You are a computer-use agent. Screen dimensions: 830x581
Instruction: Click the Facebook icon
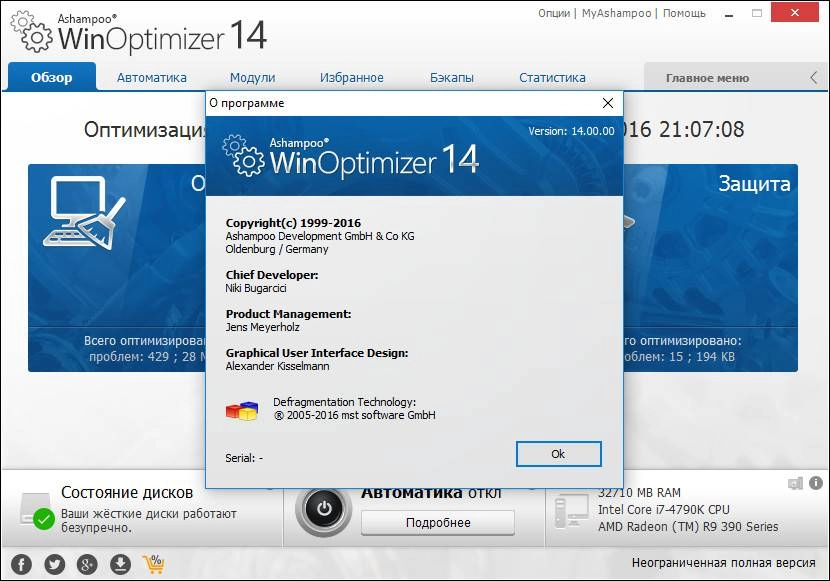point(22,564)
